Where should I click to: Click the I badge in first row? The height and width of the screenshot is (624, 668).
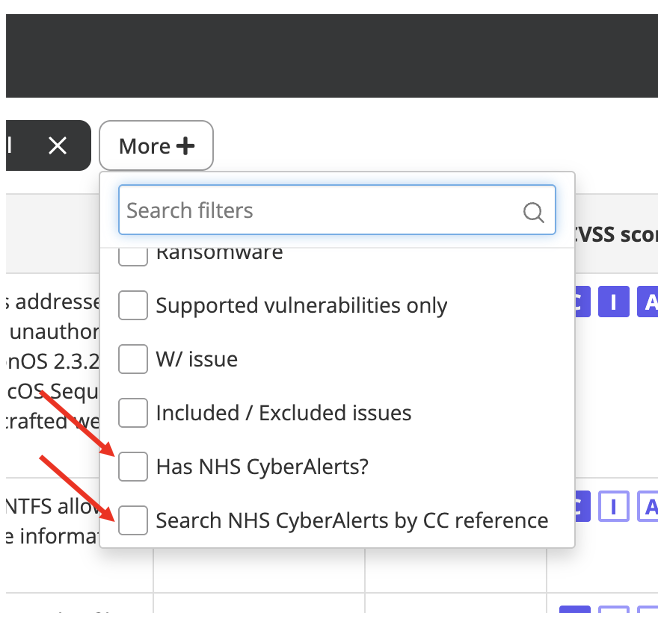tap(613, 302)
